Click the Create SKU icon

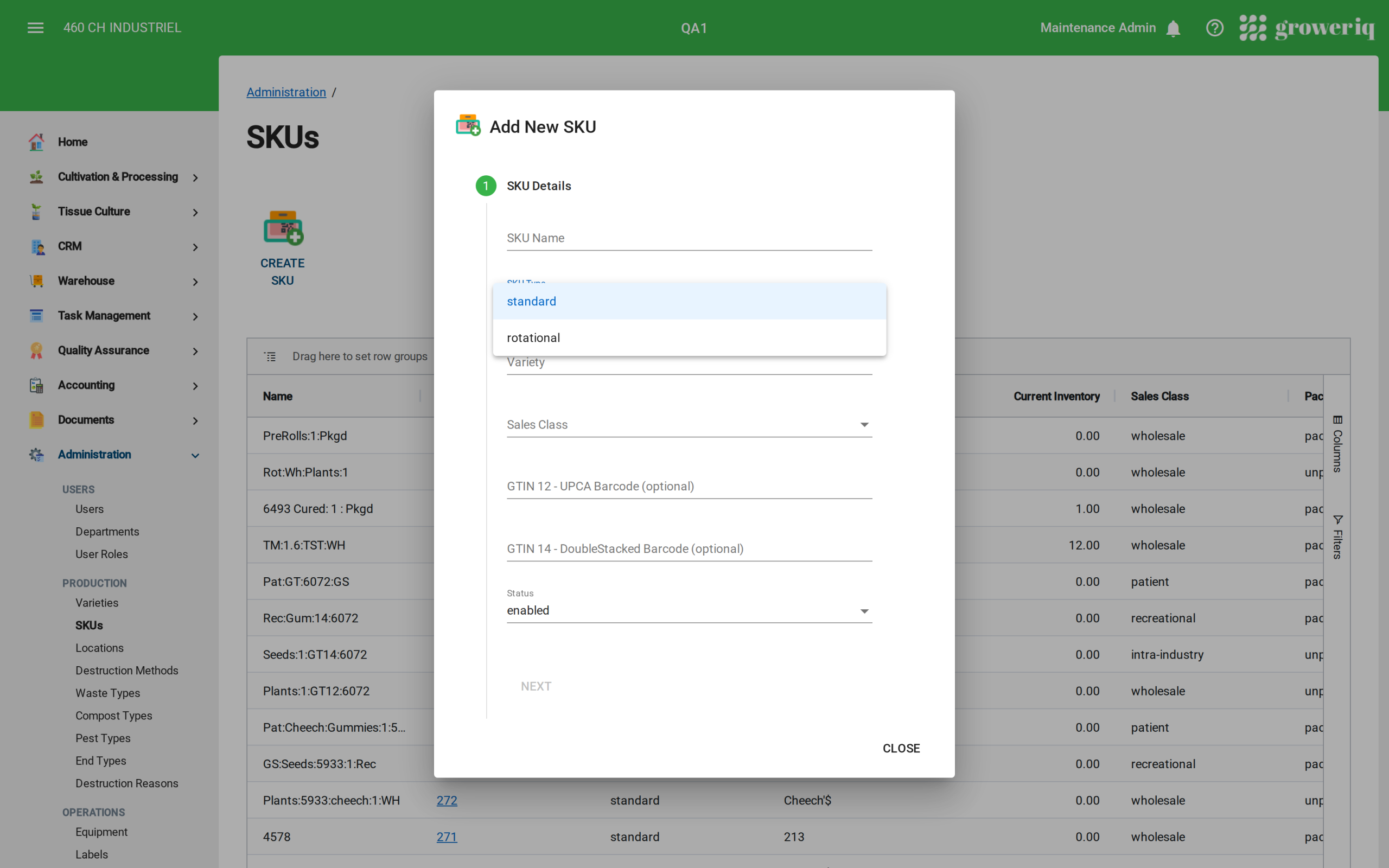pyautogui.click(x=283, y=227)
